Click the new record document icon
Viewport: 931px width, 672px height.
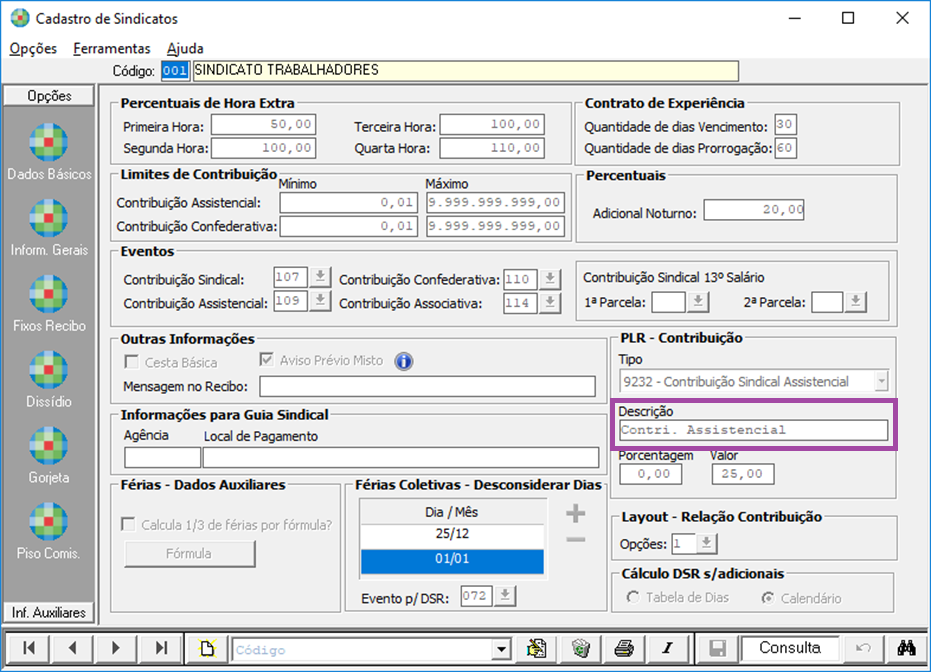(x=208, y=648)
